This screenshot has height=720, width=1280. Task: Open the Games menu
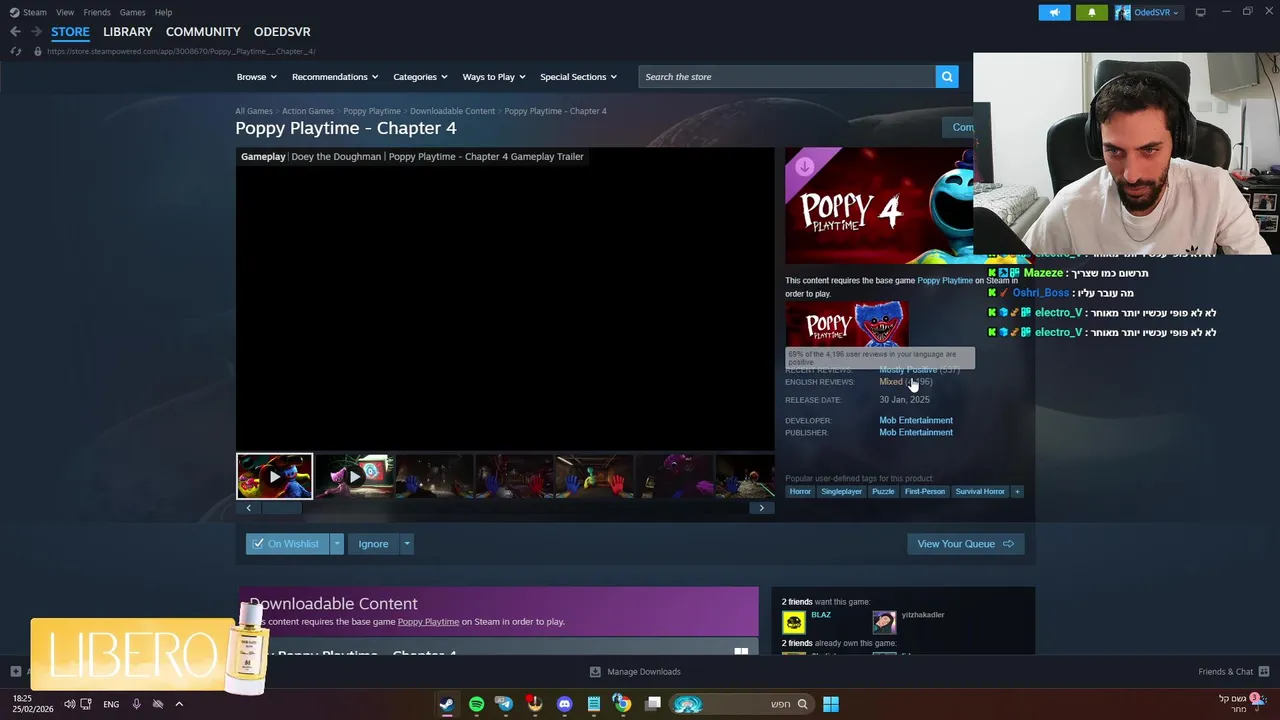point(132,12)
